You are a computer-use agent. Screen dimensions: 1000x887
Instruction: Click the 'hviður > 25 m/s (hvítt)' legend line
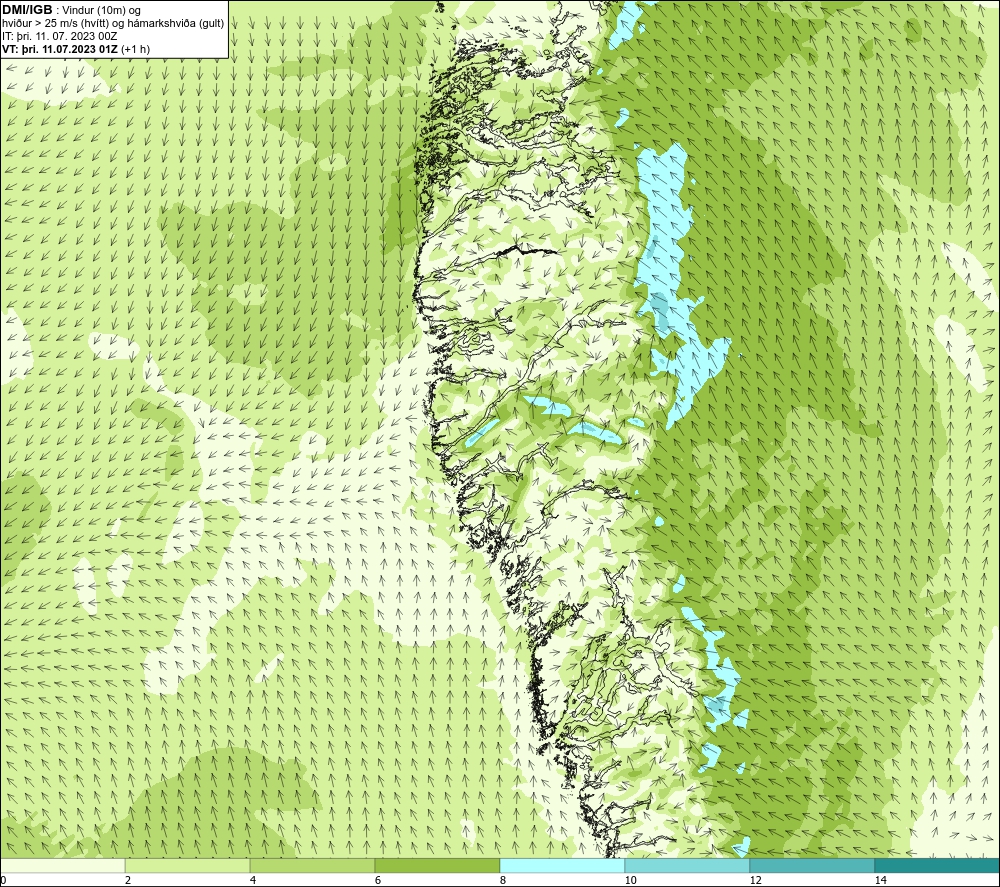(x=55, y=24)
